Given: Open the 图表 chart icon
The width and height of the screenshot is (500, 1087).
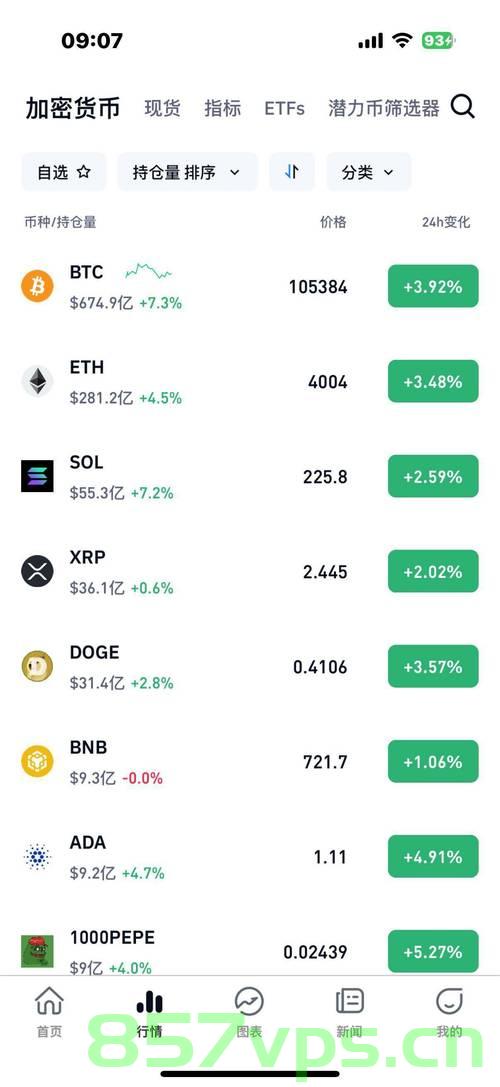Looking at the screenshot, I should coord(249,1000).
